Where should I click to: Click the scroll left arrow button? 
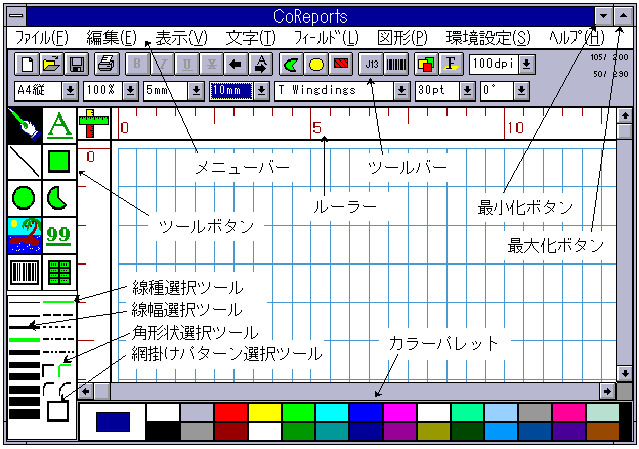coord(86,392)
